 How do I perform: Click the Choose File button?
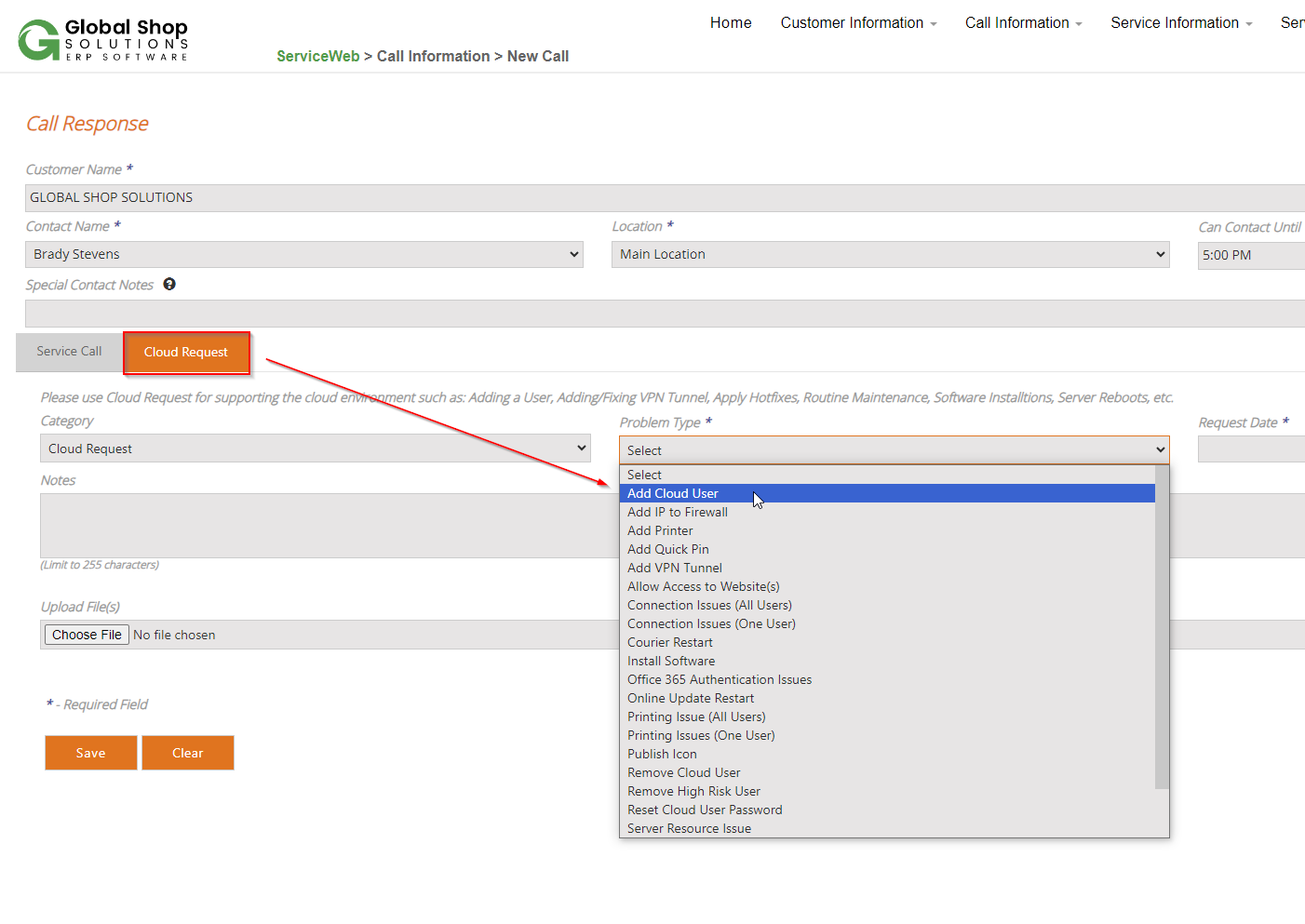87,635
